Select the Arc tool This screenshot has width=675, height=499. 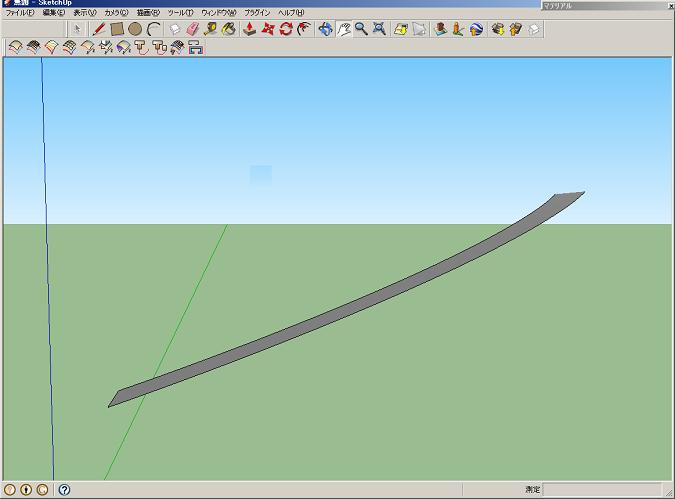point(152,29)
